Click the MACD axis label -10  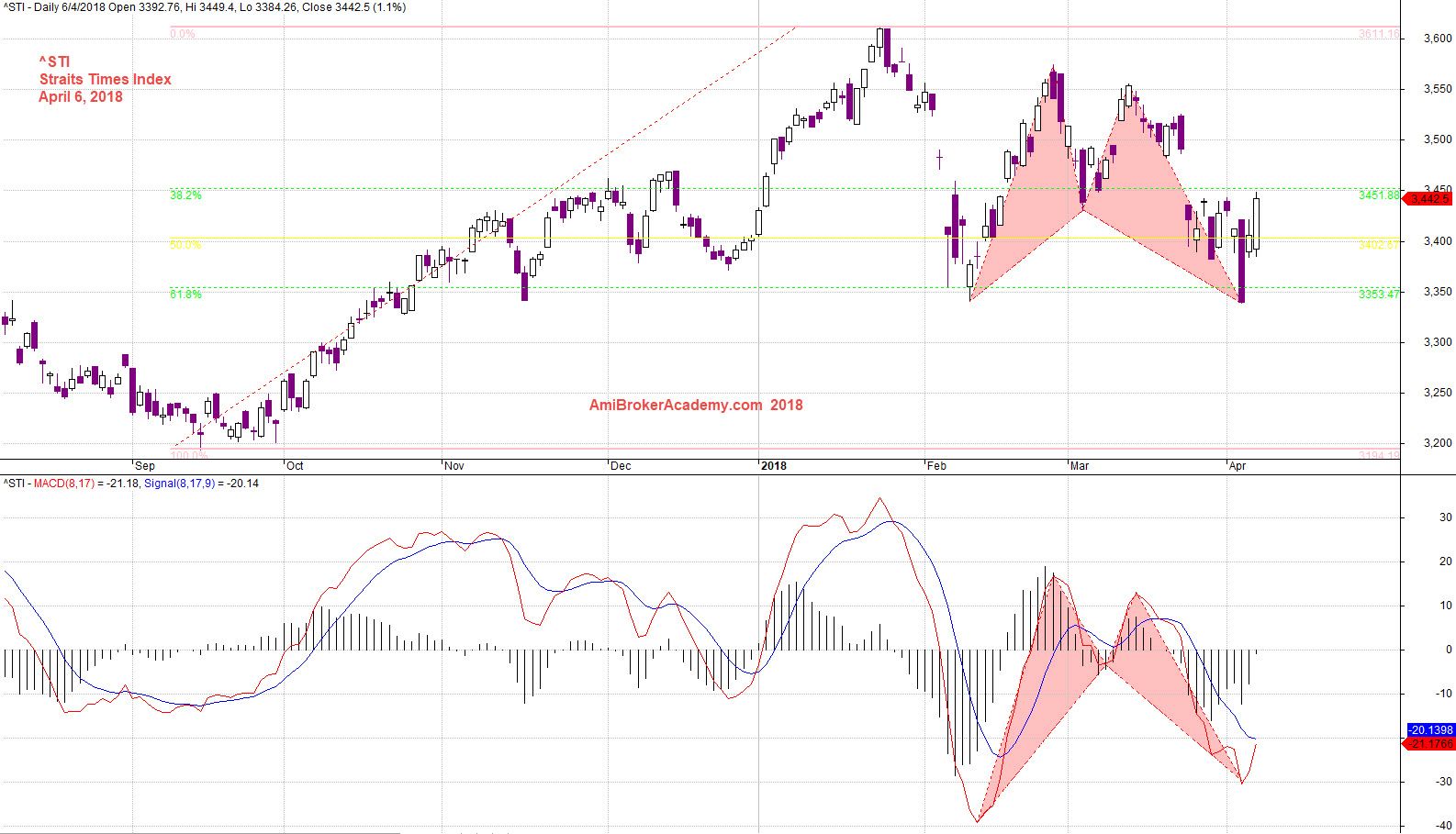[x=1444, y=694]
